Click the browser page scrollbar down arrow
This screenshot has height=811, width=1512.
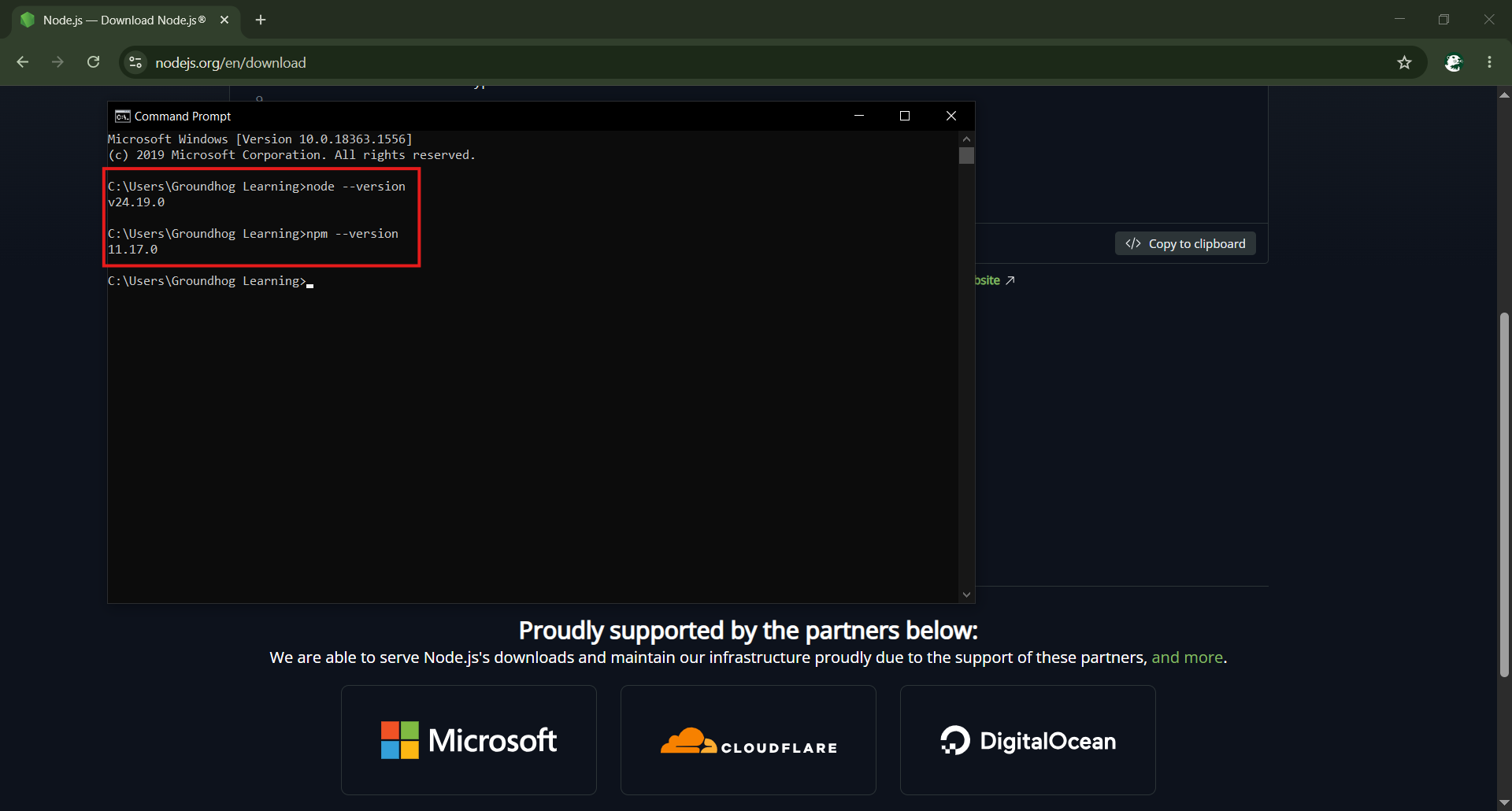[x=1504, y=803]
